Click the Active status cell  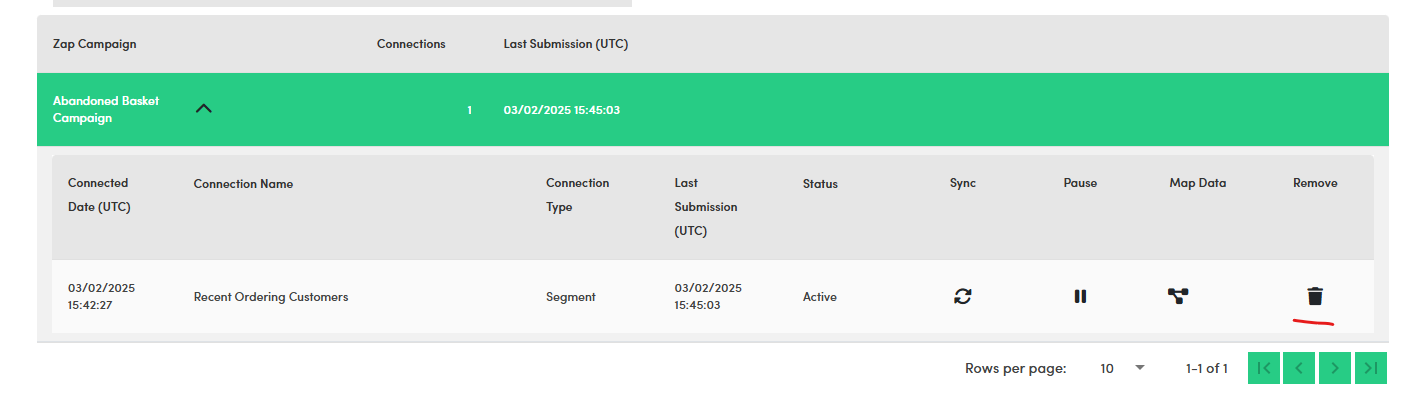pyautogui.click(x=820, y=297)
